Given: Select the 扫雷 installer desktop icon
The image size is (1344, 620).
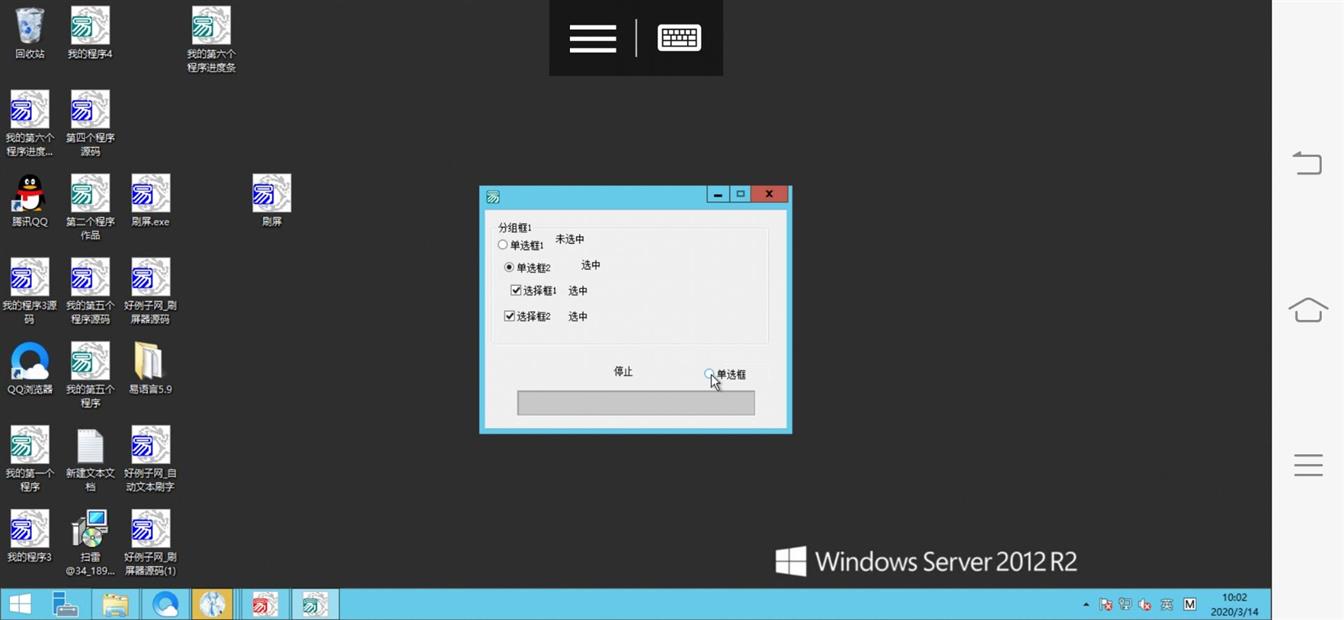Looking at the screenshot, I should coord(90,531).
